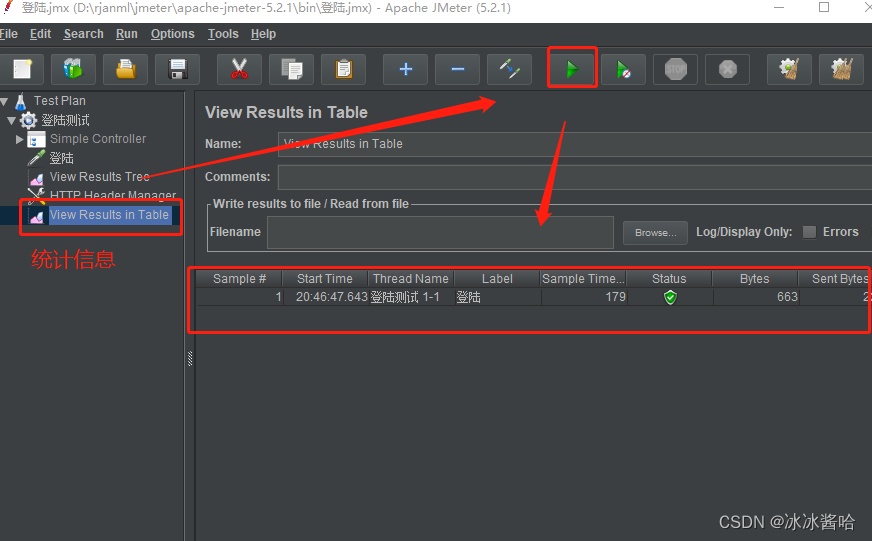Sort by the Sample # column header
Screen dimensions: 872x541
point(239,279)
